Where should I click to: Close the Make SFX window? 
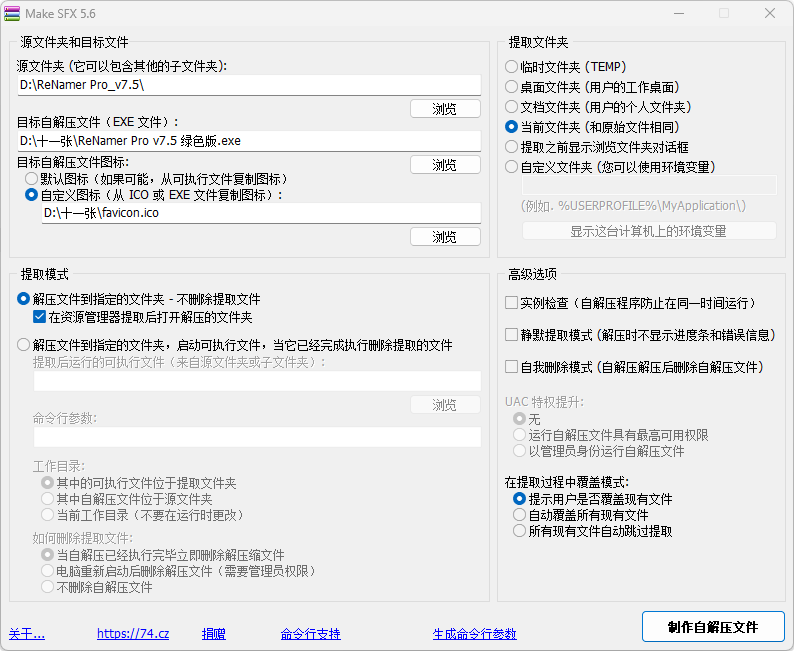pos(770,14)
